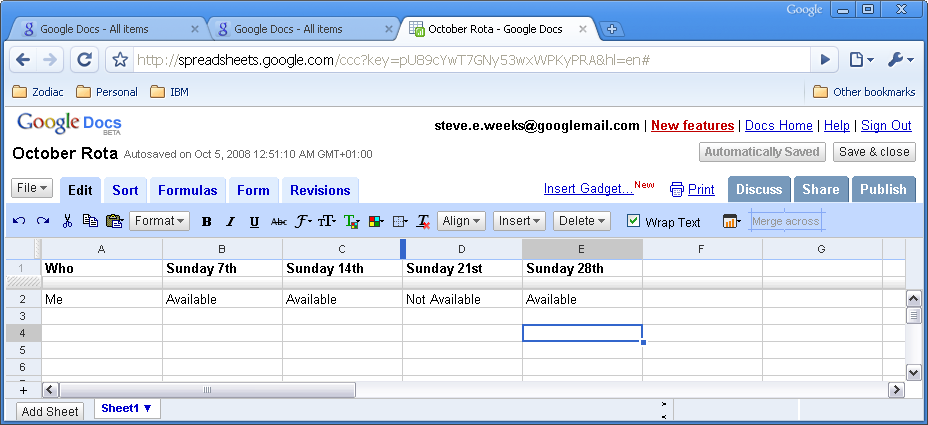Open the cell background color picker
Screen dimensions: 928x425
pos(376,222)
